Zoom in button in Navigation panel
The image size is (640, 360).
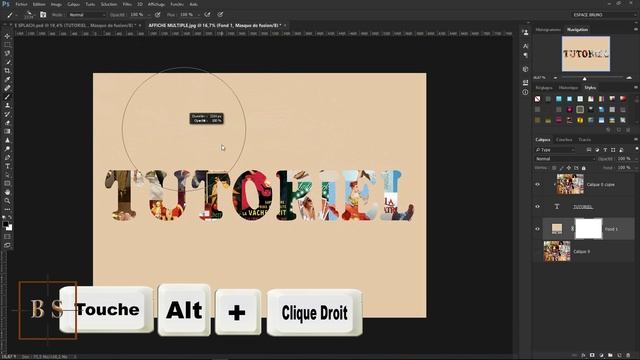click(629, 78)
